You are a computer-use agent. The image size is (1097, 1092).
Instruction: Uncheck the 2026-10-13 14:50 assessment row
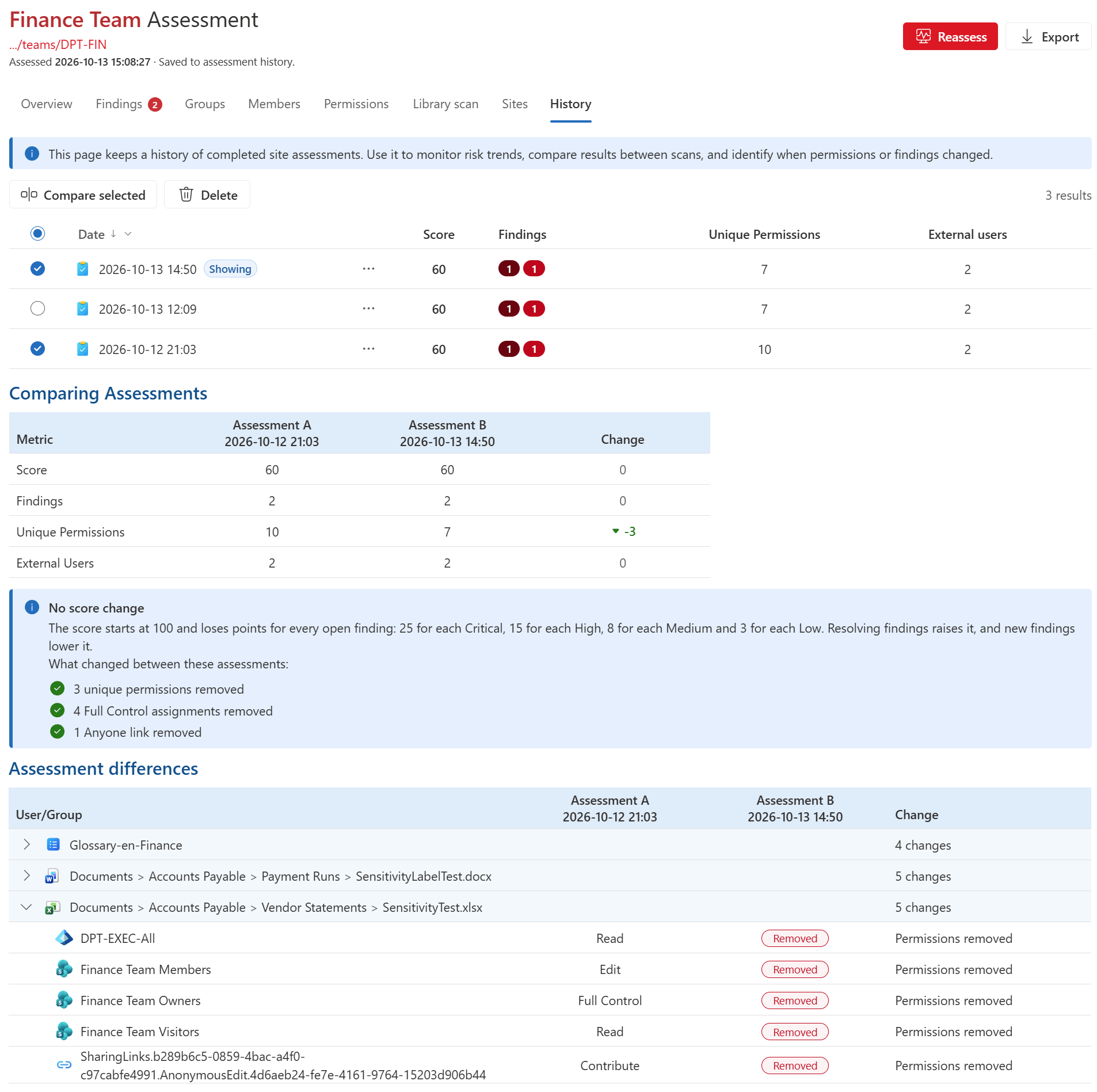point(37,269)
